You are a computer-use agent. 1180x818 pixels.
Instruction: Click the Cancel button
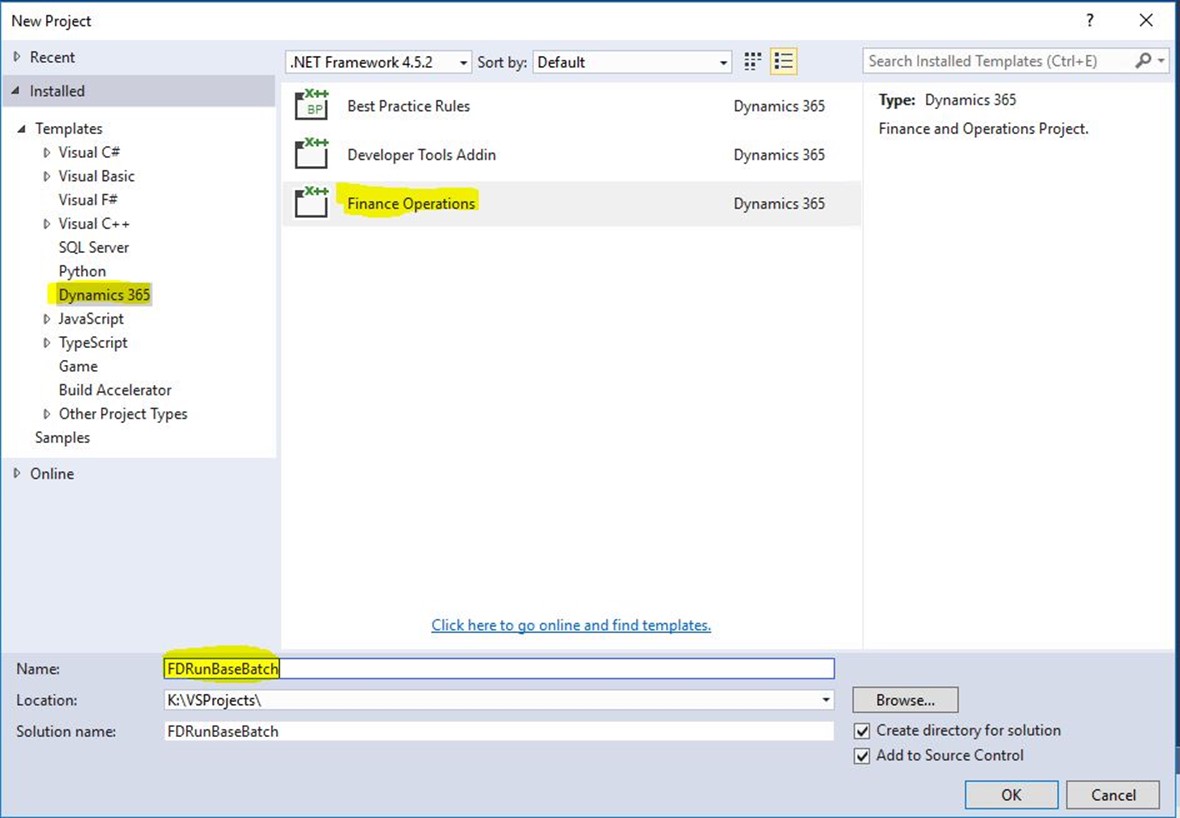1114,795
